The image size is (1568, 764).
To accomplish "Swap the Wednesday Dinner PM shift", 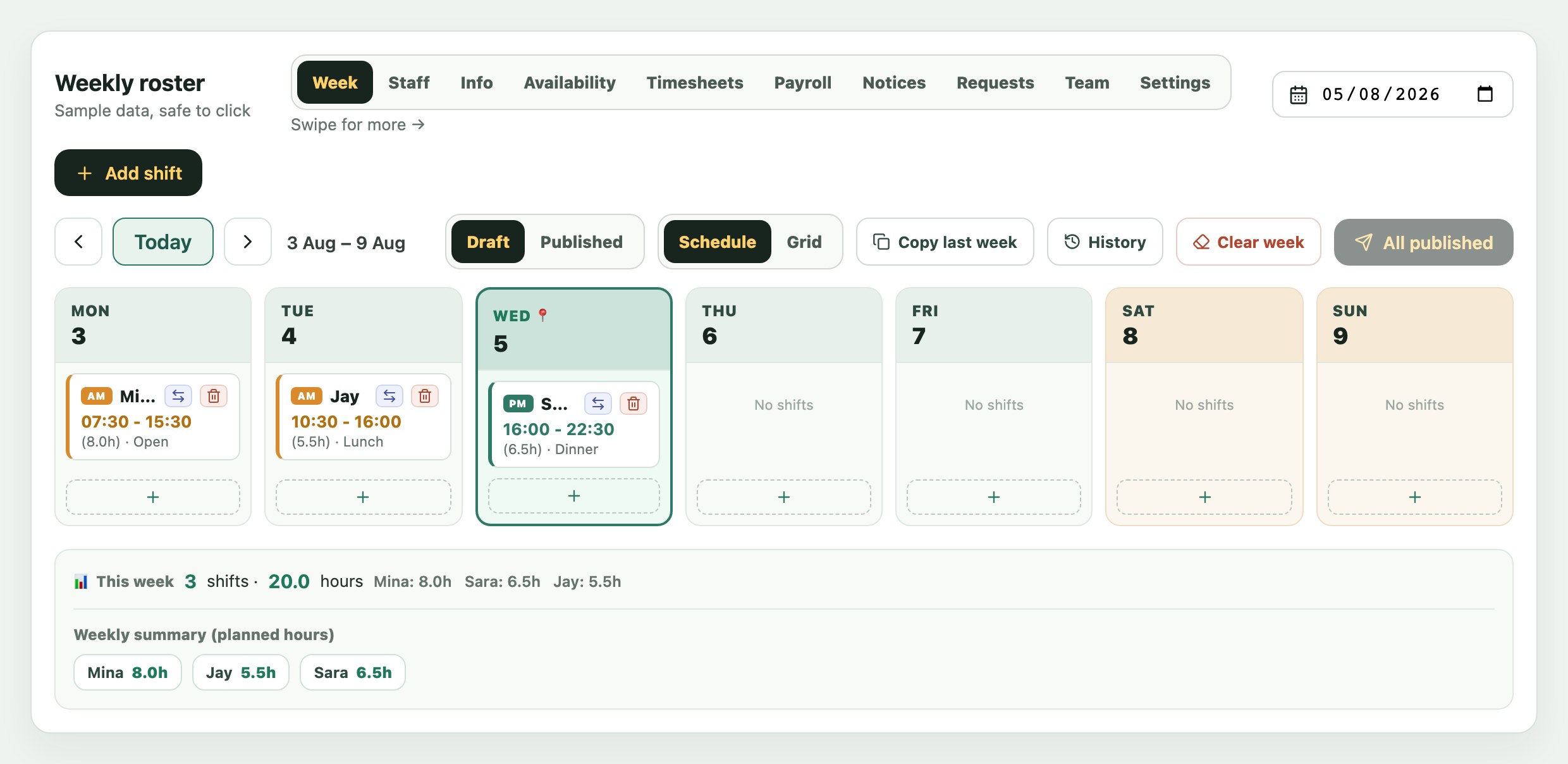I will (x=598, y=404).
